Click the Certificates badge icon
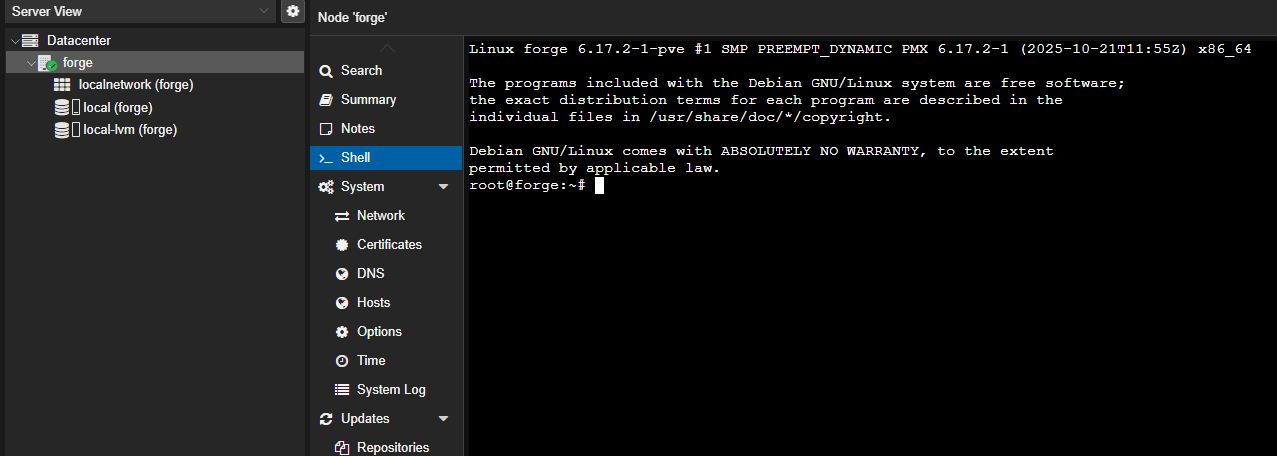 tap(342, 245)
